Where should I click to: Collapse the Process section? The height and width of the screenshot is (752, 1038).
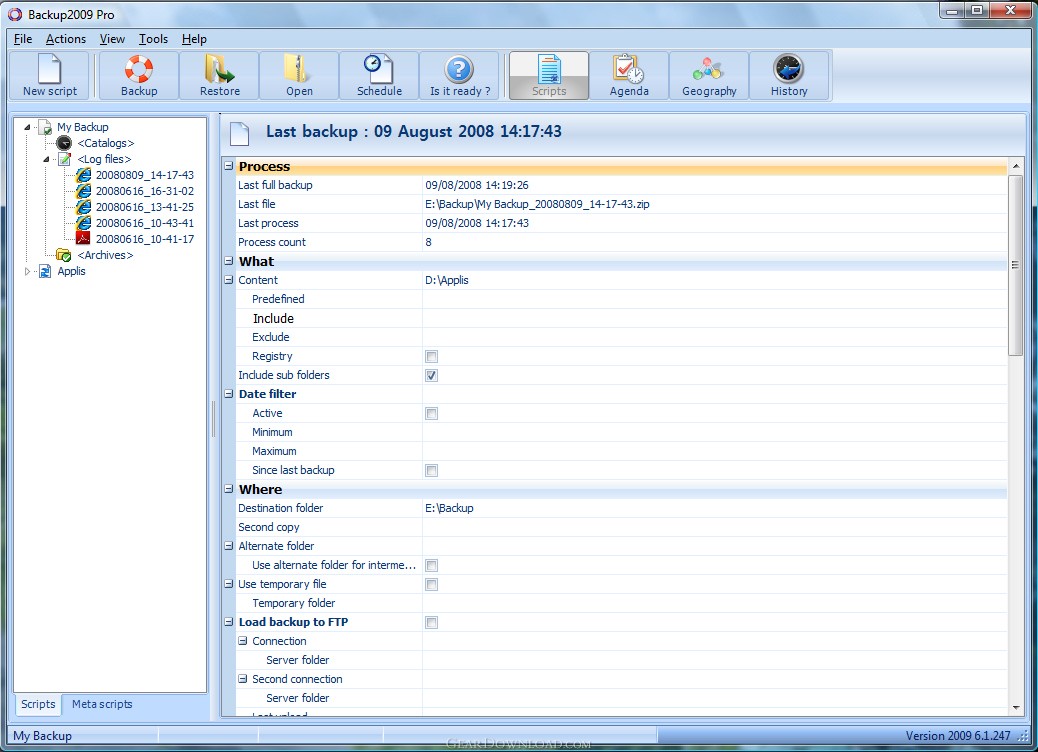(228, 165)
